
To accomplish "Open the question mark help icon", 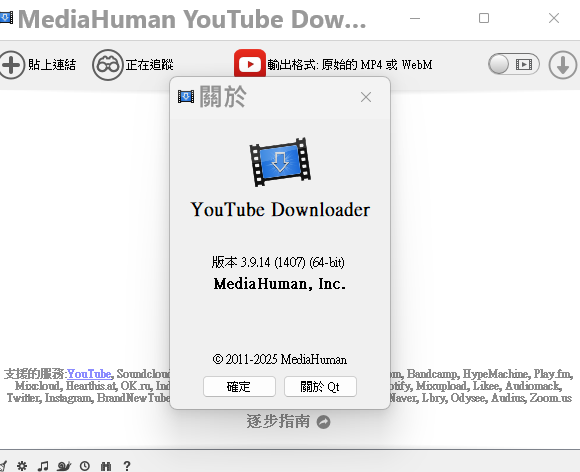I will pyautogui.click(x=127, y=466).
